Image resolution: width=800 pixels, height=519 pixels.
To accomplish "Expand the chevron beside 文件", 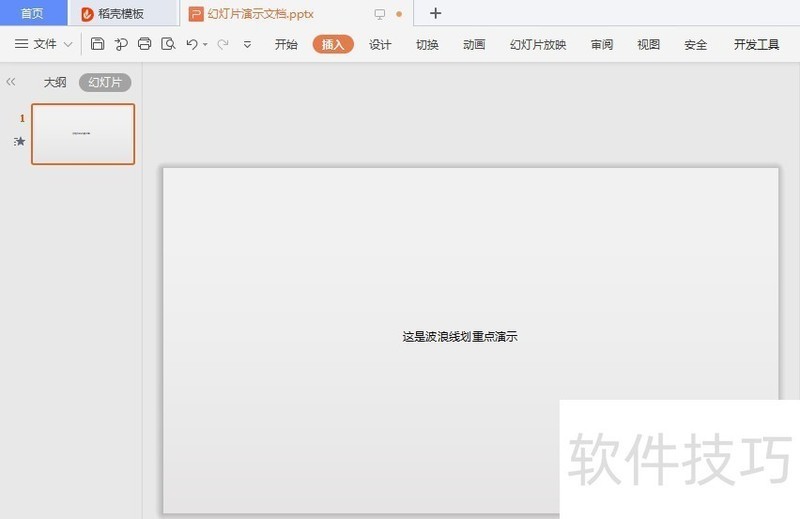I will [68, 45].
